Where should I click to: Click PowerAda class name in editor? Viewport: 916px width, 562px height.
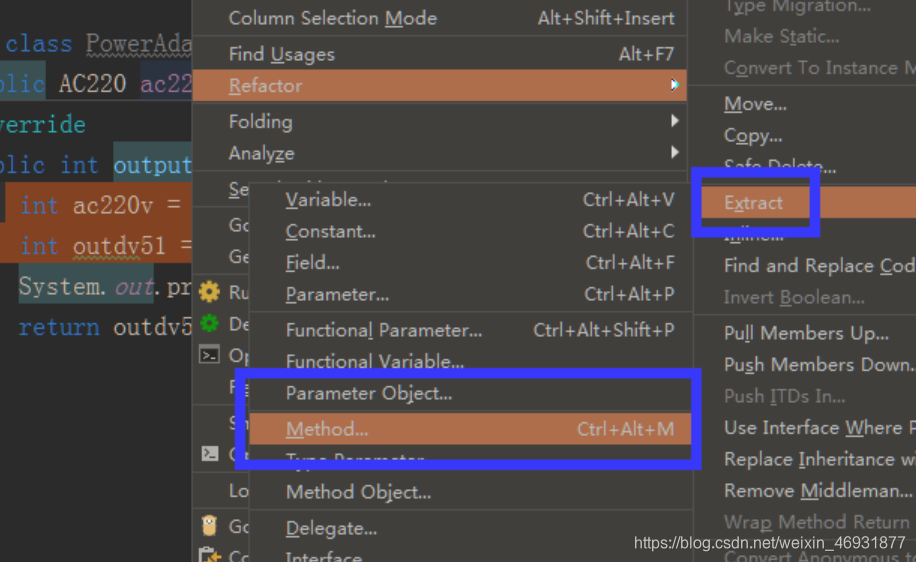point(139,44)
